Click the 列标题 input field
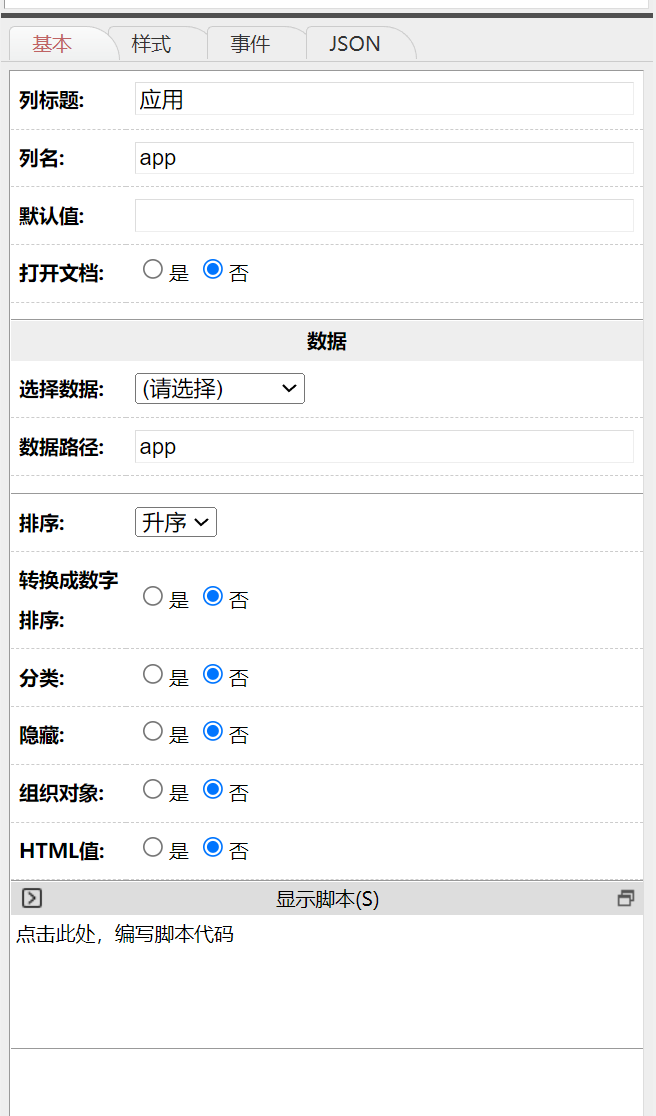656x1116 pixels. tap(384, 99)
